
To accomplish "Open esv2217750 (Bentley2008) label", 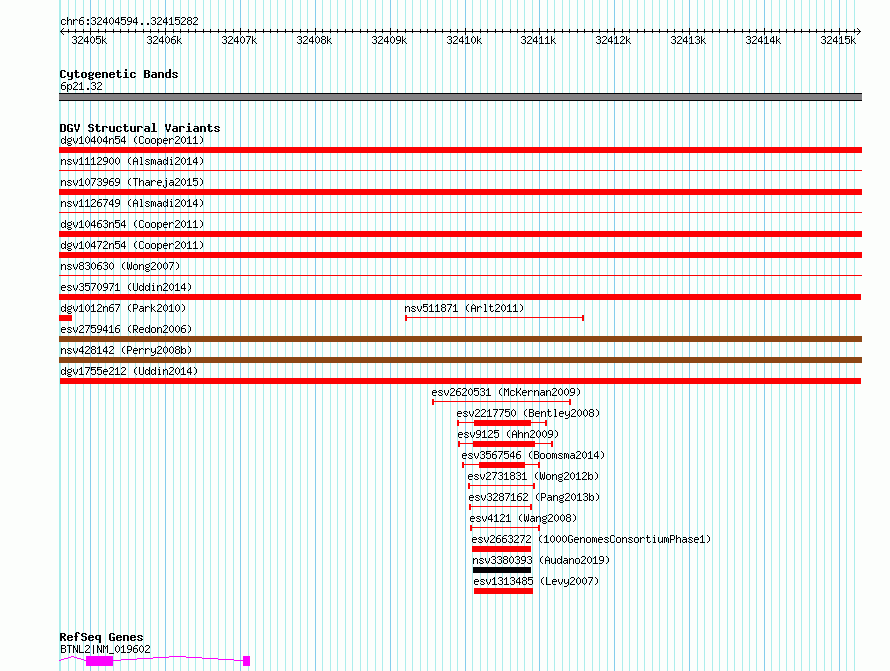I will click(x=528, y=413).
